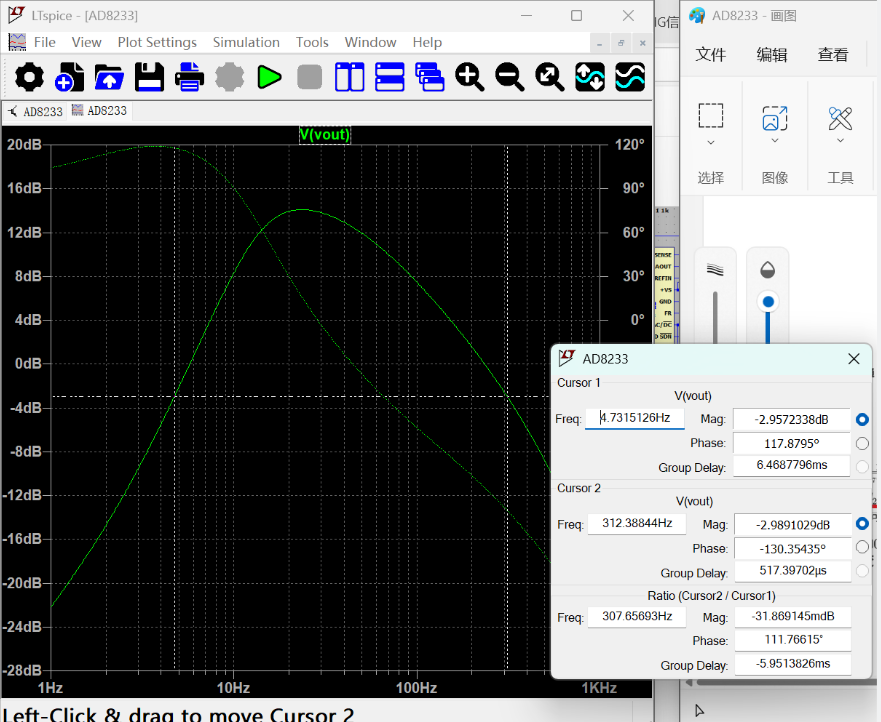881x722 pixels.
Task: Click the grey stop simulation button
Action: coord(310,77)
